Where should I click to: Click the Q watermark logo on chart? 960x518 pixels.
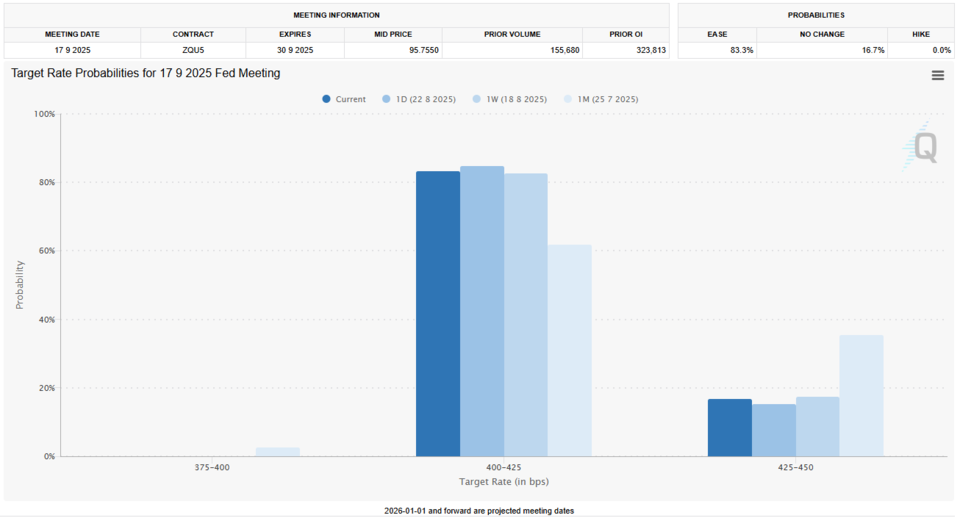922,150
